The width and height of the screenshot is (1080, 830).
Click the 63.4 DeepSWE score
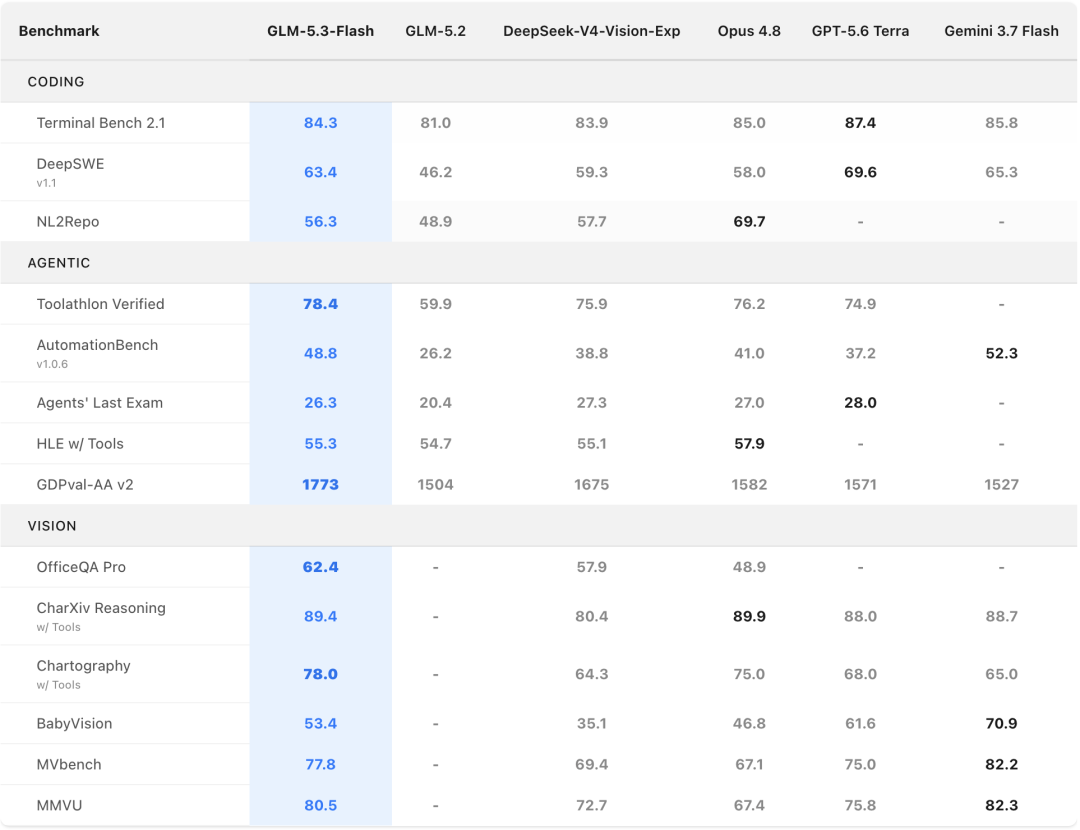(320, 172)
